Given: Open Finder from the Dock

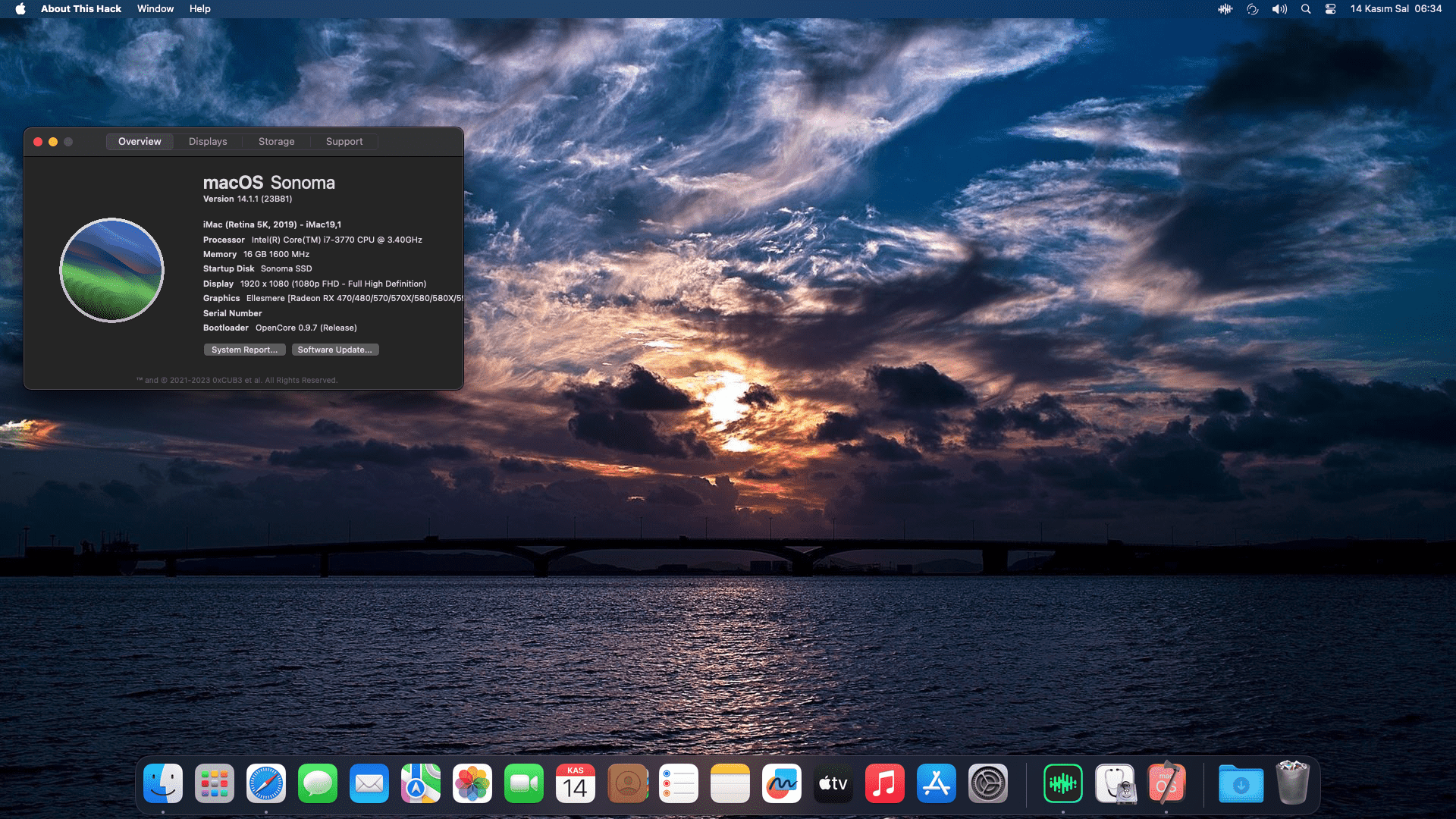Looking at the screenshot, I should [163, 783].
